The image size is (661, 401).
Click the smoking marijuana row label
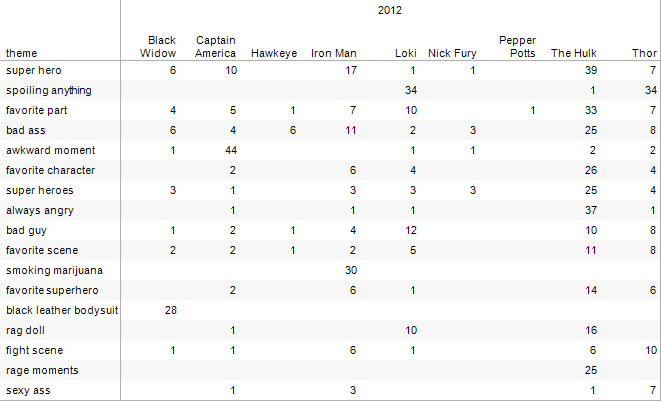click(x=54, y=270)
